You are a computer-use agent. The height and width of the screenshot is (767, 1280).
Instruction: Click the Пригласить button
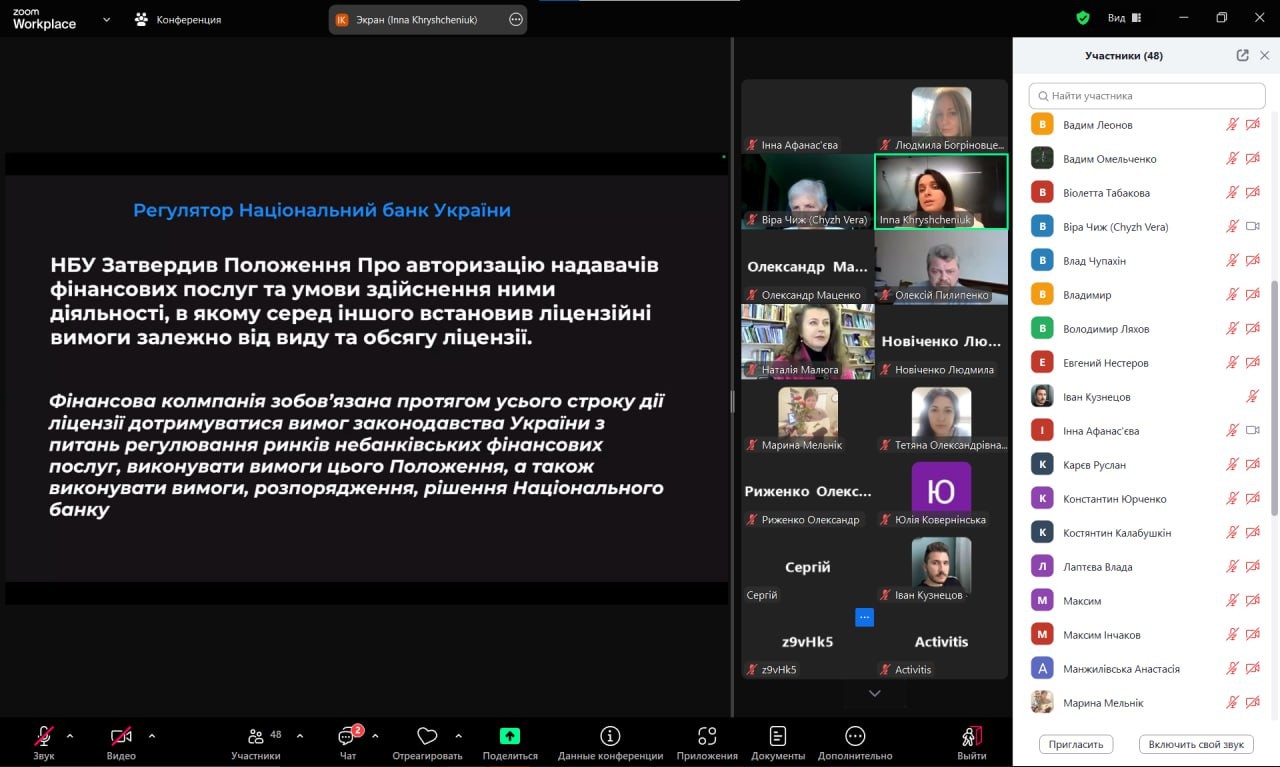[1076, 744]
